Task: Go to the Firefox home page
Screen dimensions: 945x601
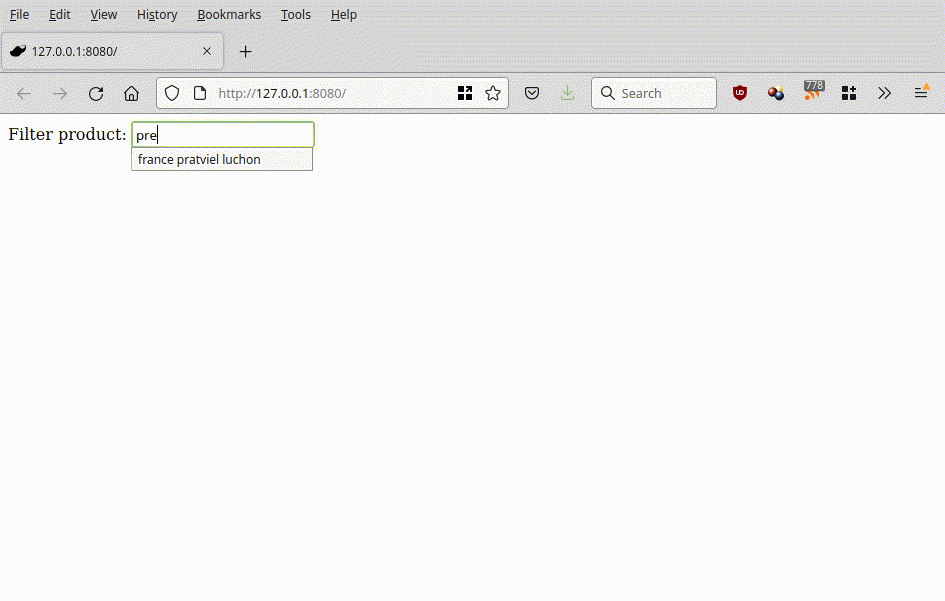Action: point(131,93)
